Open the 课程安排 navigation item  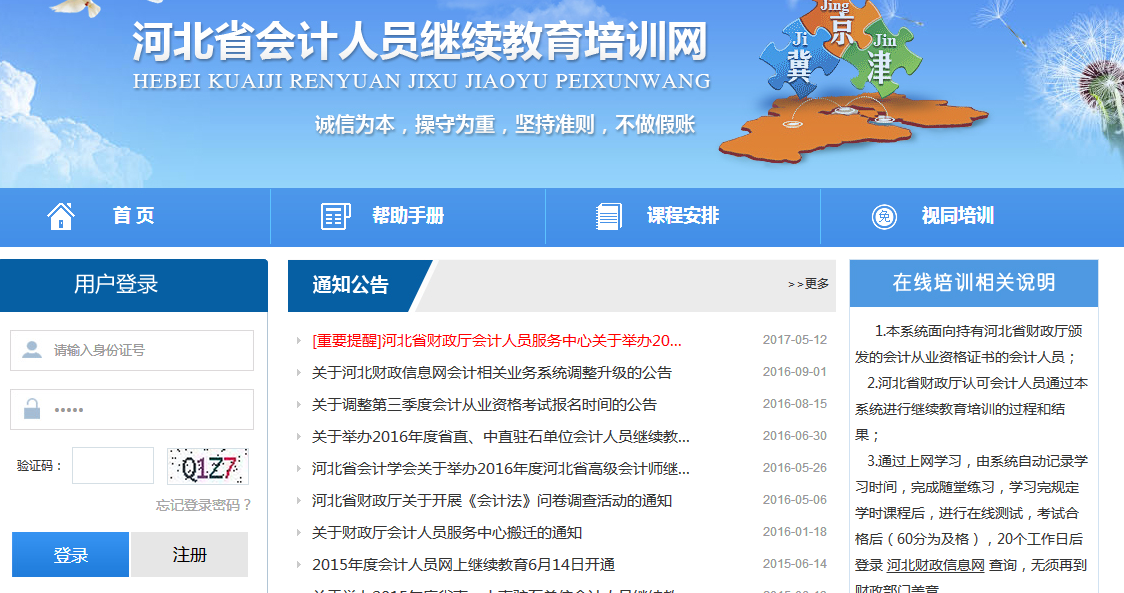click(x=682, y=216)
